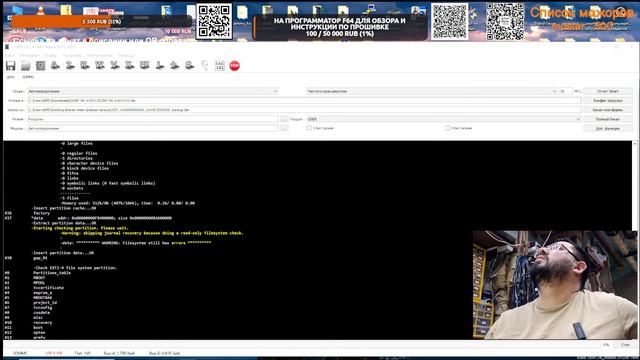Viewport: 640px width, 360px height.
Task: Click the toolbar icon marked with R
Action: (85, 65)
